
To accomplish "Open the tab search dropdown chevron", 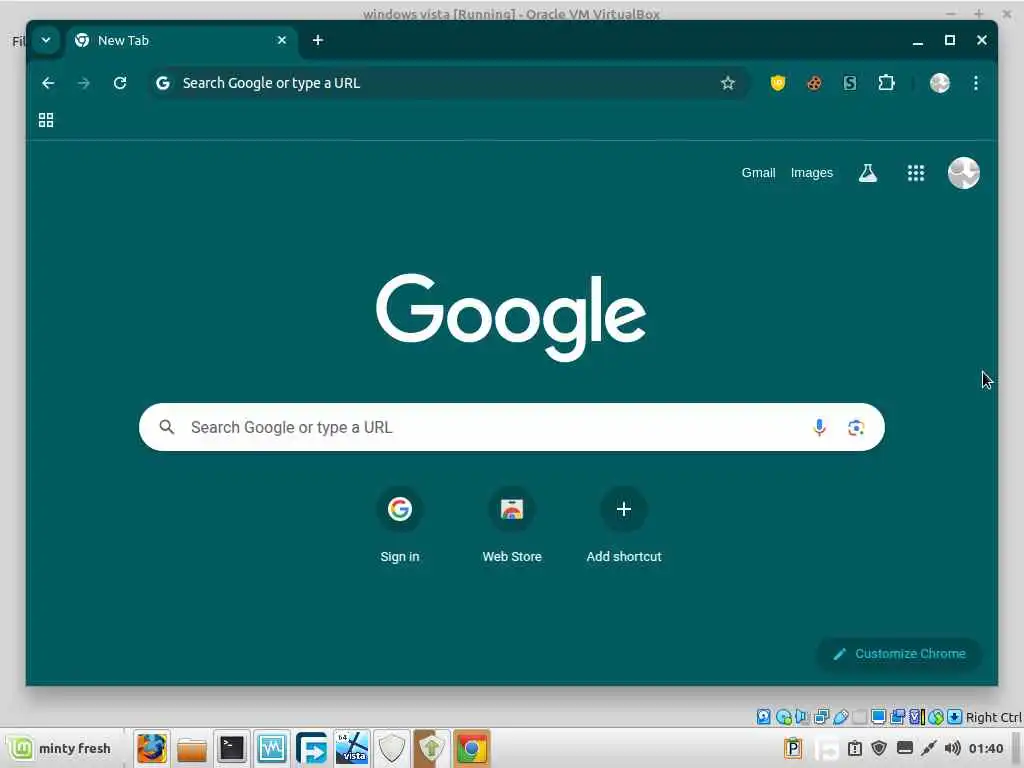I will point(46,40).
